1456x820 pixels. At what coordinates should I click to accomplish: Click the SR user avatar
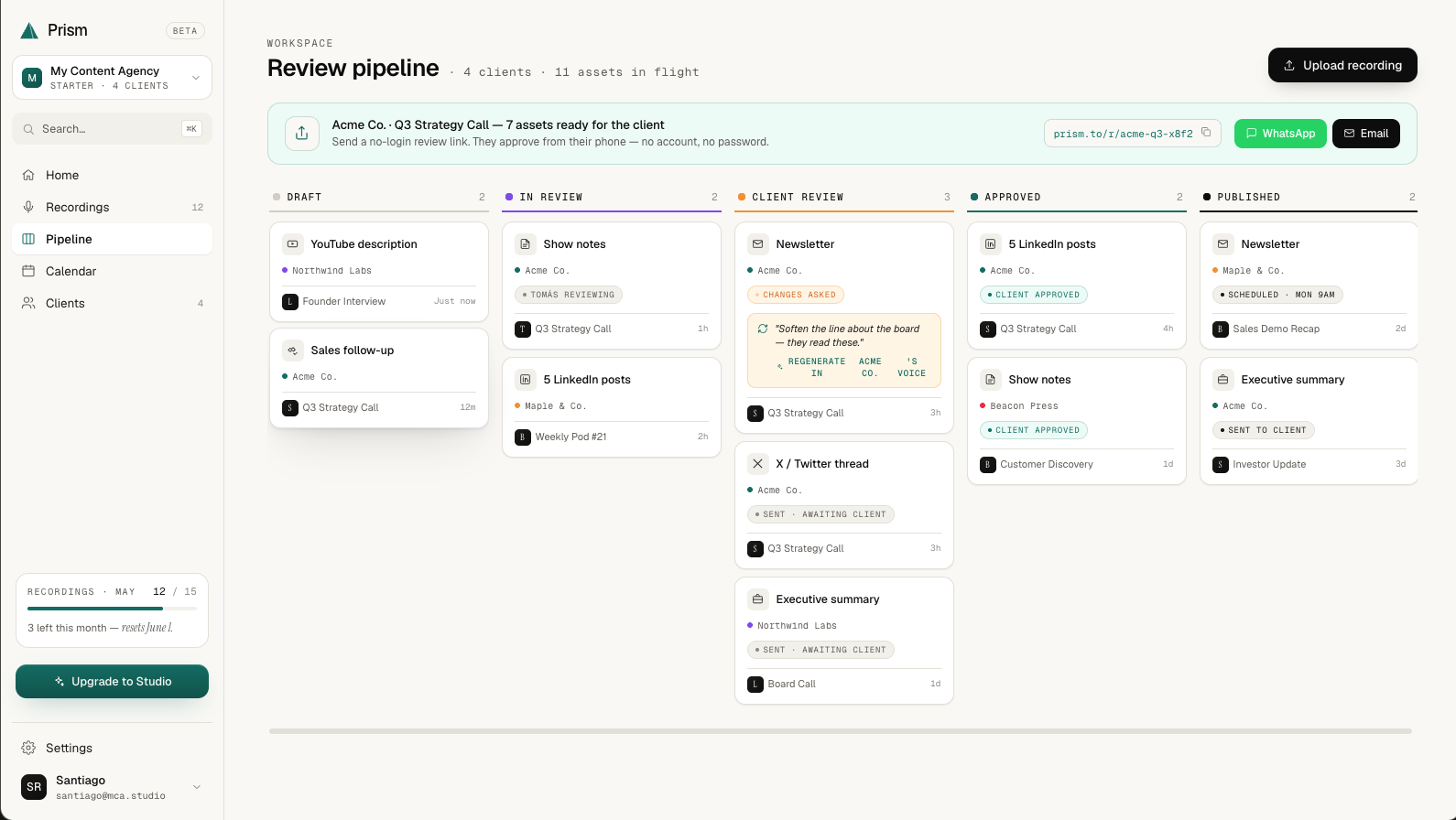(34, 787)
